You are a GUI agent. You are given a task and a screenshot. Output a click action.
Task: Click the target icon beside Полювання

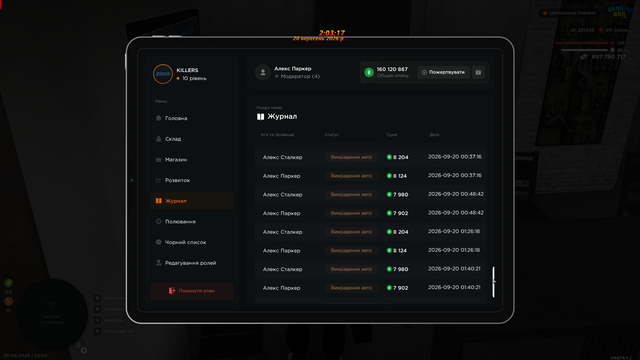tap(158, 222)
